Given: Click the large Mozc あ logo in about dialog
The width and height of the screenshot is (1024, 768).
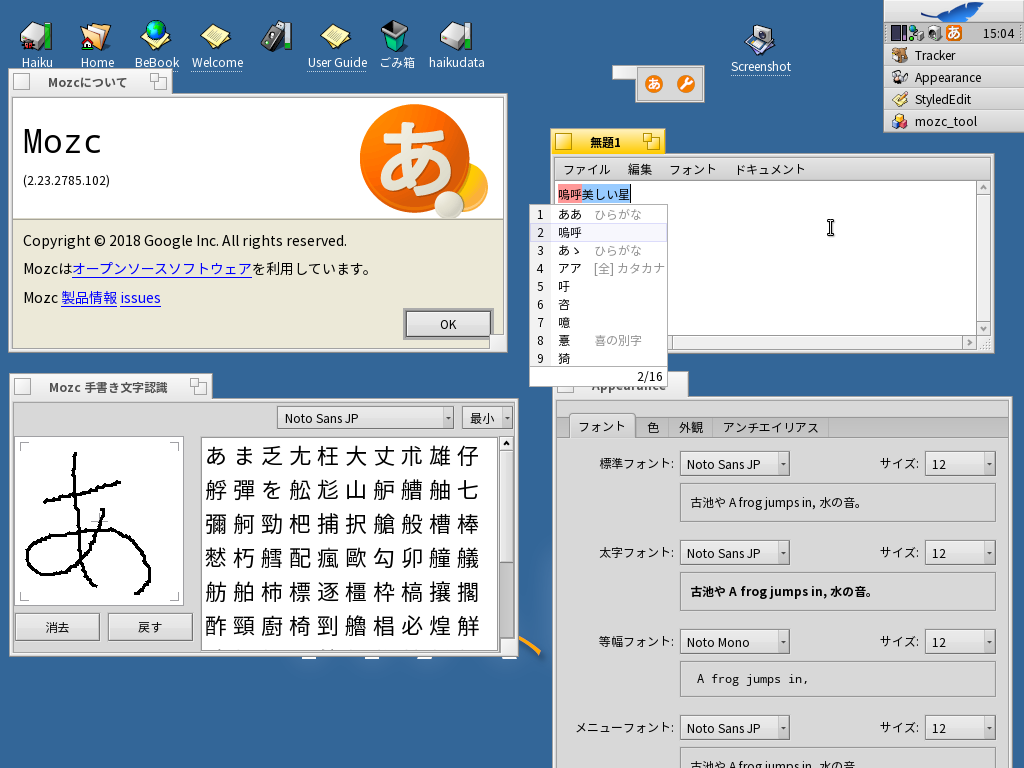Looking at the screenshot, I should click(423, 160).
